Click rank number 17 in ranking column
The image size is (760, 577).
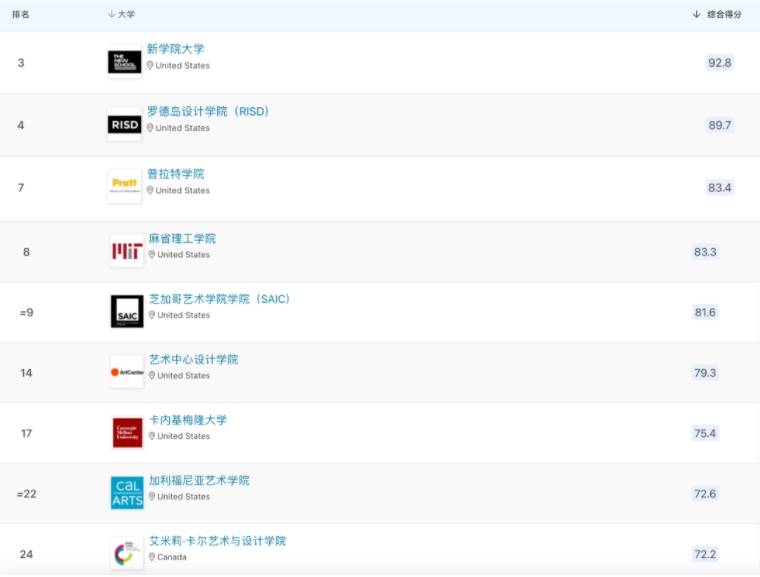(x=26, y=433)
